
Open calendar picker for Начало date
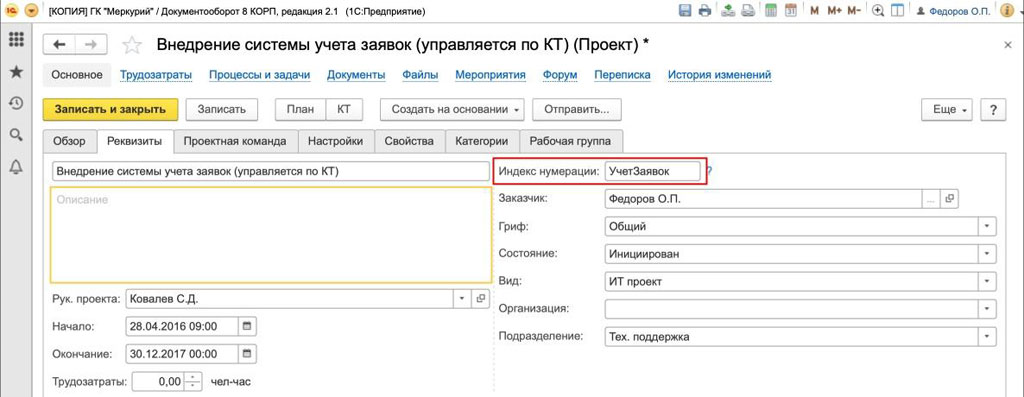247,326
